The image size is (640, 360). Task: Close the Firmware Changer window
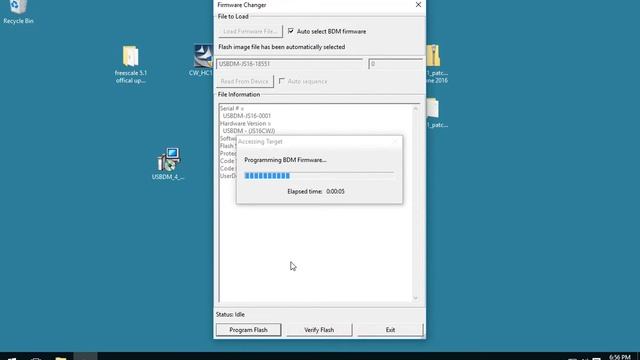coord(418,4)
